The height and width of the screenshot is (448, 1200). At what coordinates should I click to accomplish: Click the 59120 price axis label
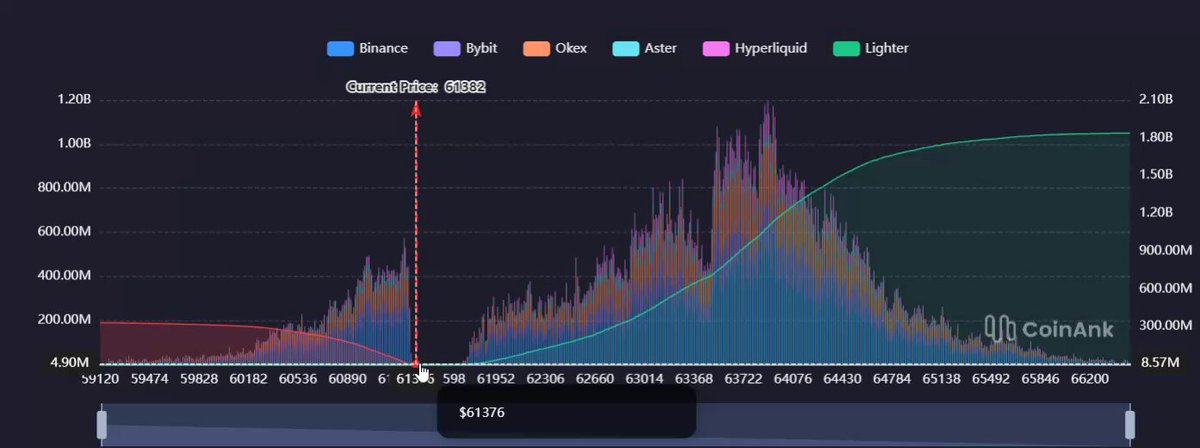[x=100, y=380]
